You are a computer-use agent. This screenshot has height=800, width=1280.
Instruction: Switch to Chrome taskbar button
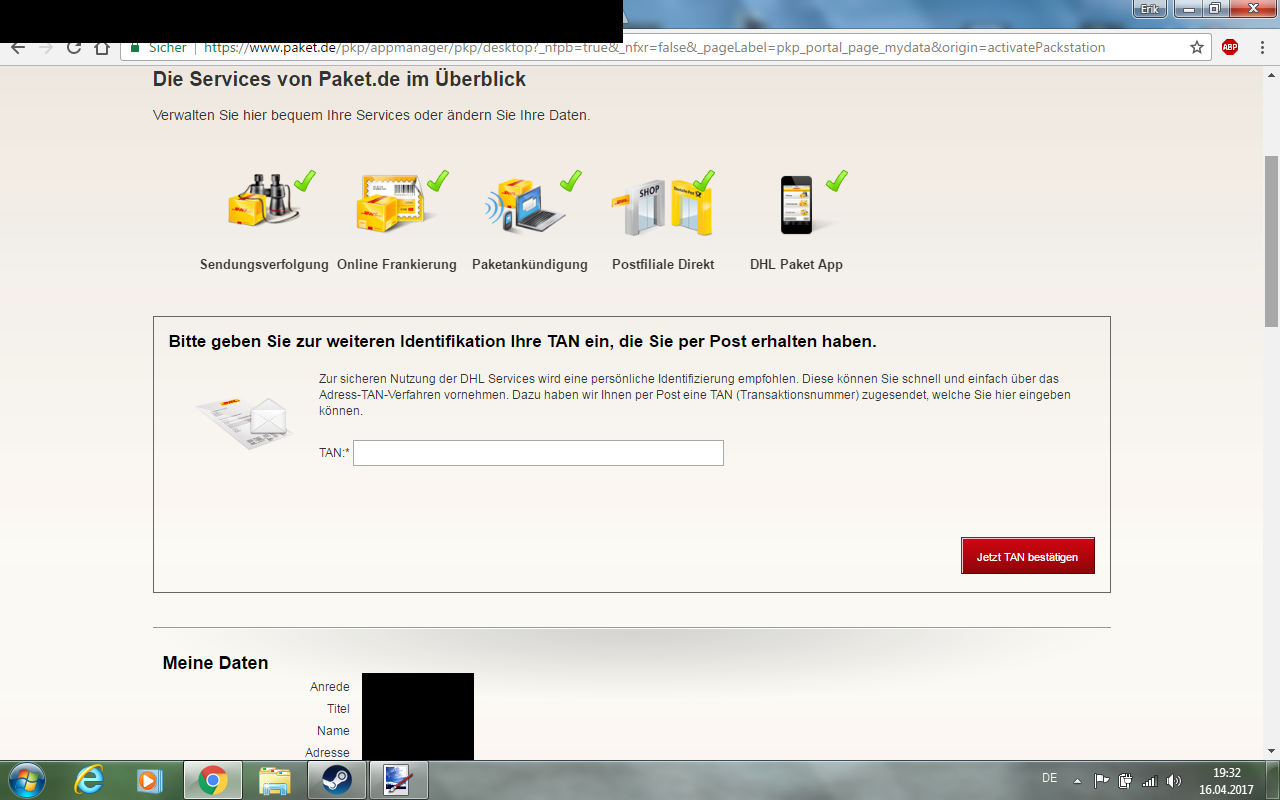click(x=212, y=780)
